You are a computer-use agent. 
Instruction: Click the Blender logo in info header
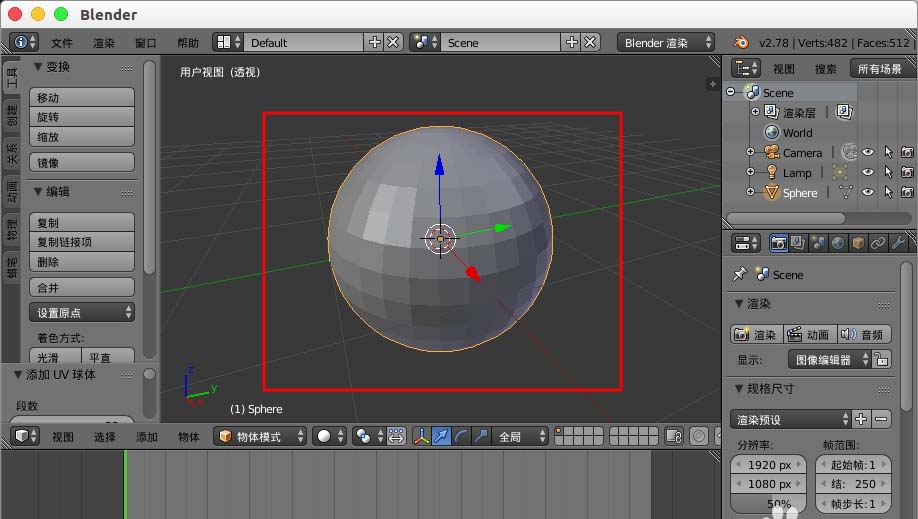pyautogui.click(x=741, y=42)
